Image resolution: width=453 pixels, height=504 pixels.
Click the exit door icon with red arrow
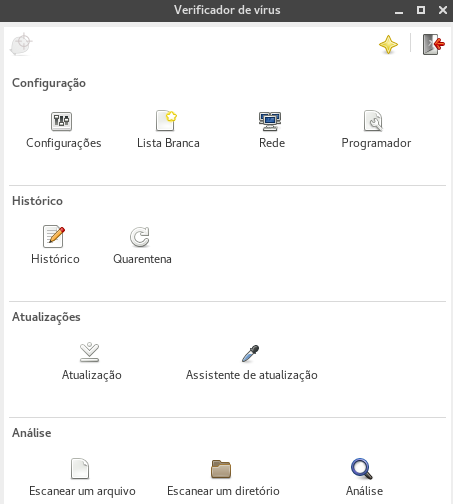434,44
